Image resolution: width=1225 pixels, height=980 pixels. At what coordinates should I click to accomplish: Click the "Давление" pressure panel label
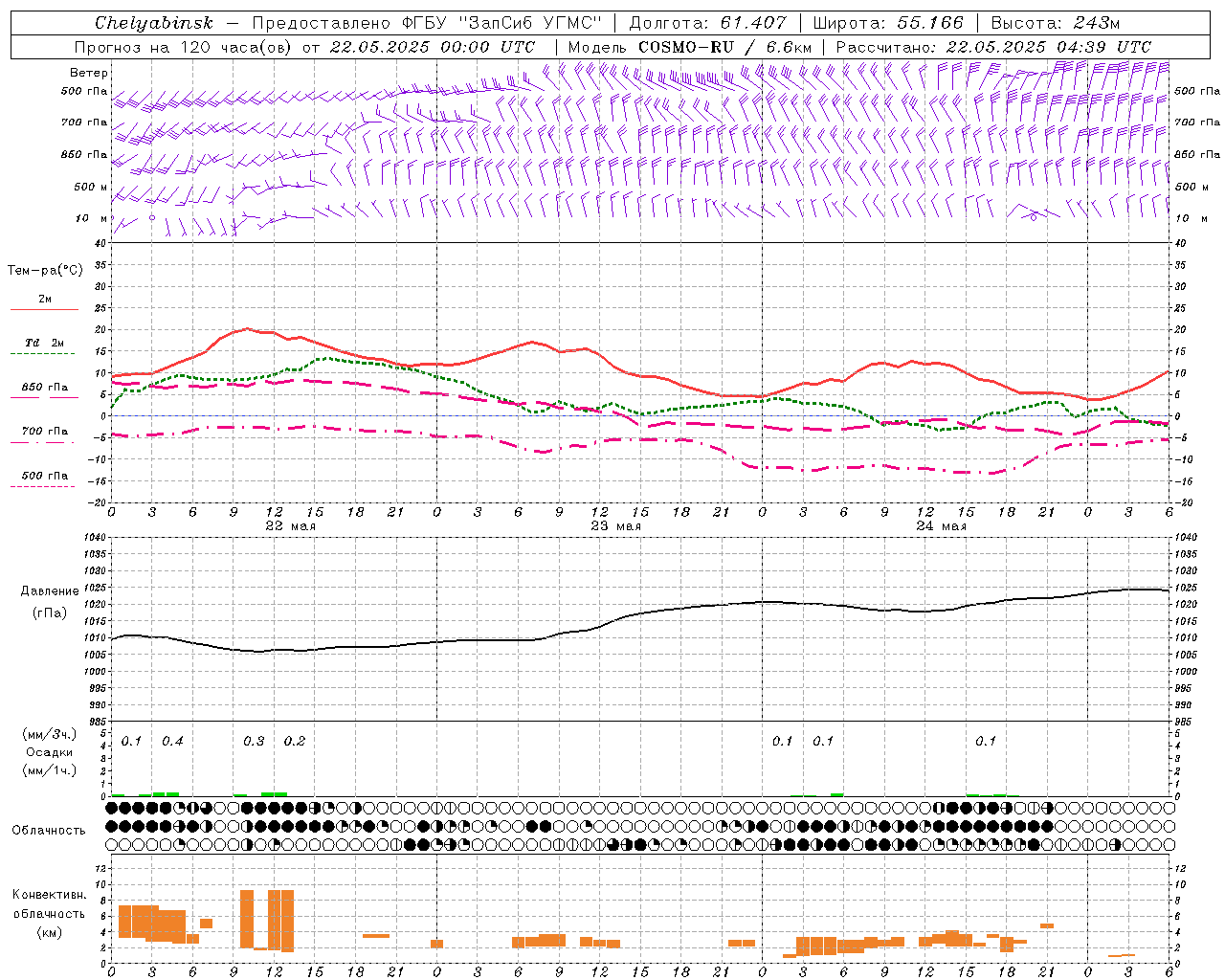coord(50,591)
